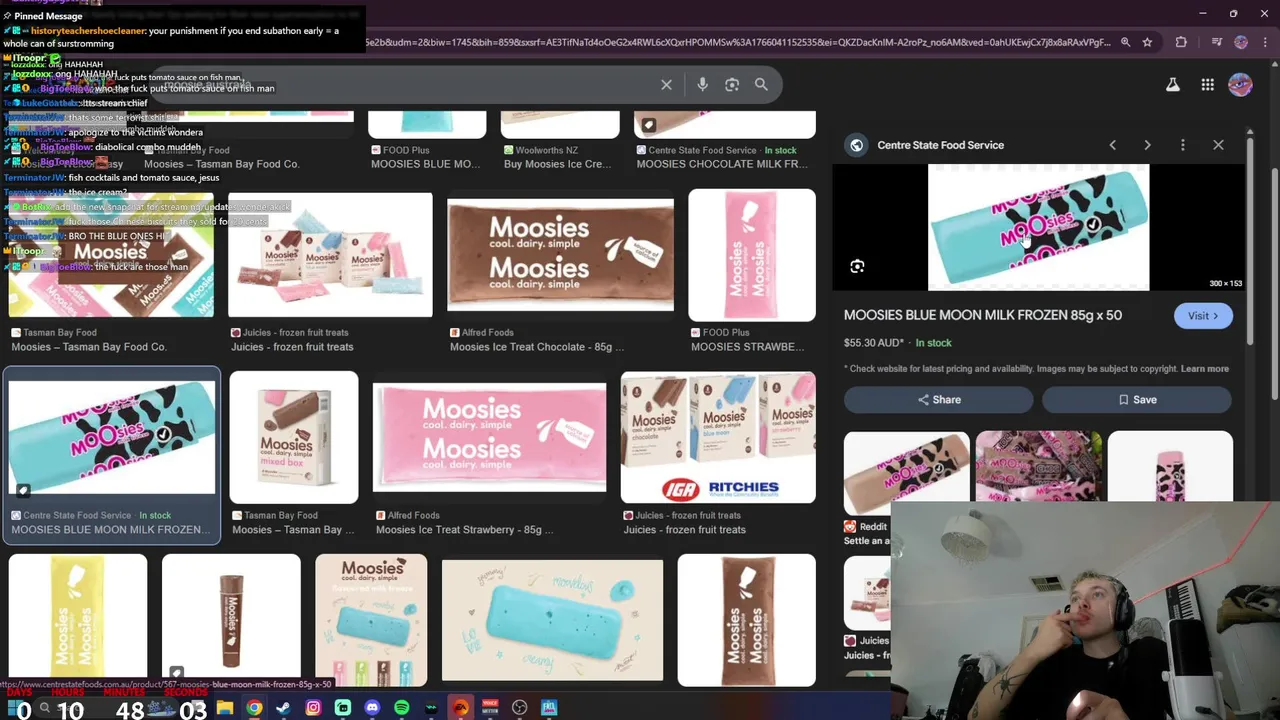This screenshot has width=1280, height=720.
Task: Open Juicies frozen fruit treats boxes image
Action: point(330,255)
